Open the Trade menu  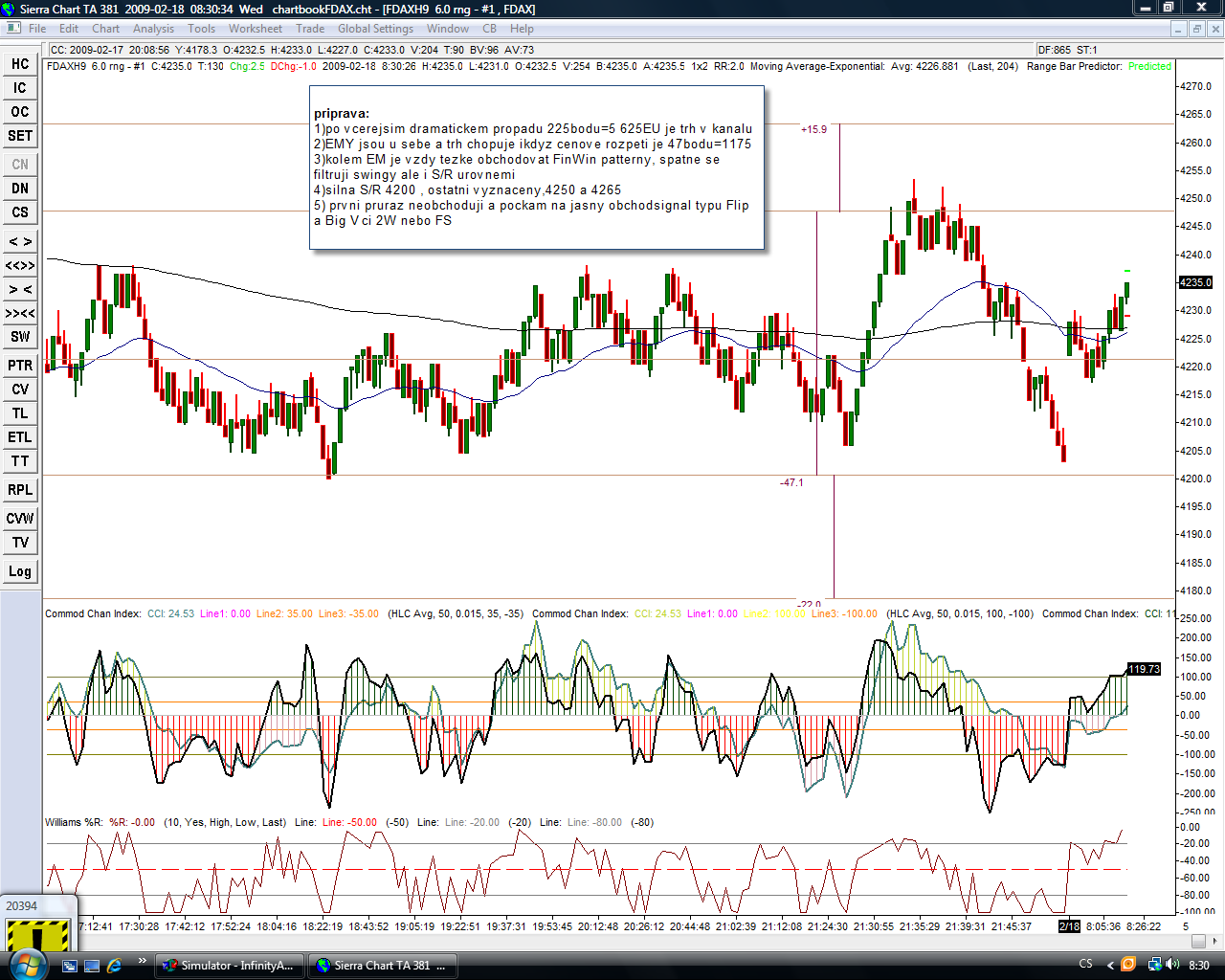tap(310, 29)
